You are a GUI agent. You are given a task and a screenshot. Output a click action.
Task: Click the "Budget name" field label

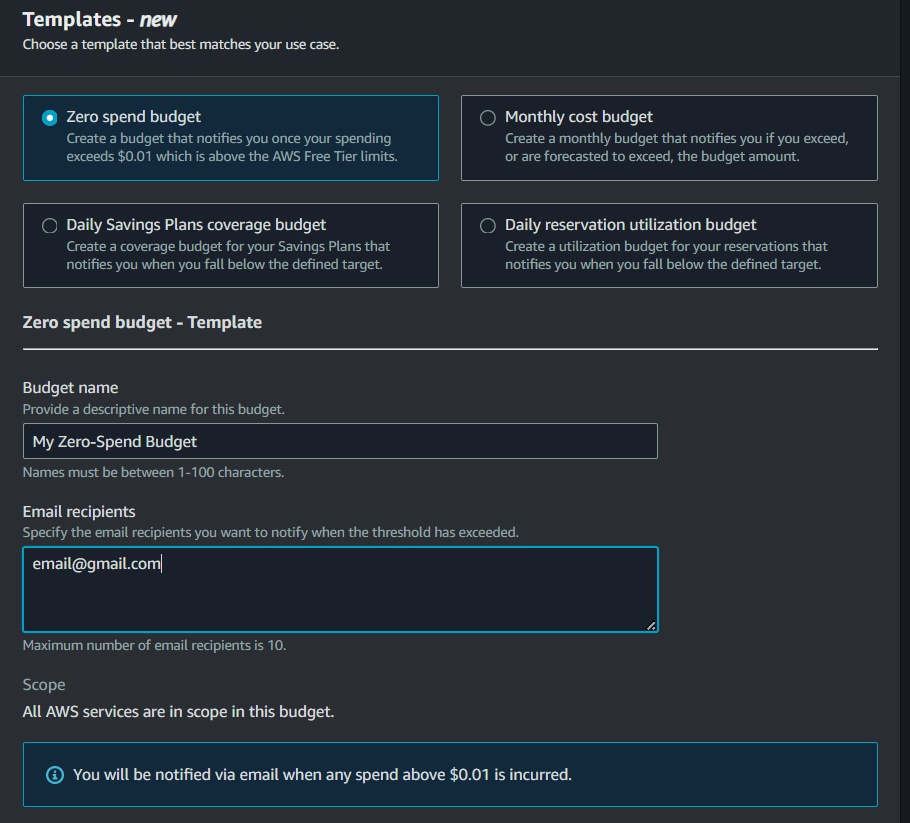pyautogui.click(x=70, y=387)
